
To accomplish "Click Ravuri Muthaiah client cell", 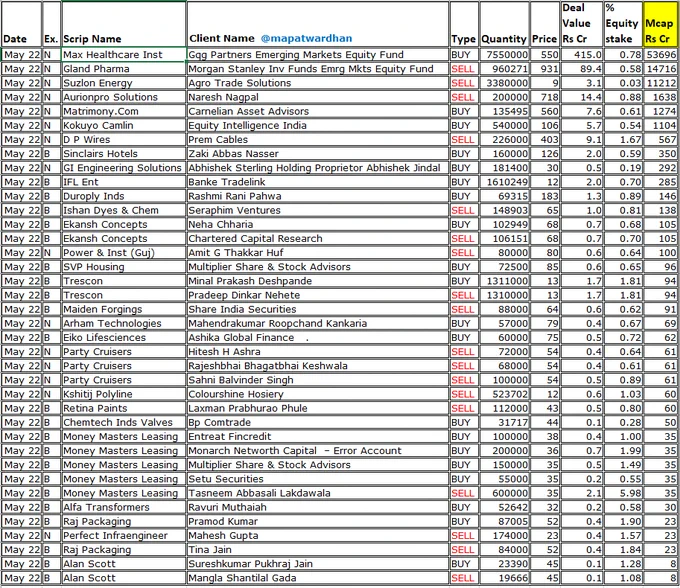I will pyautogui.click(x=318, y=507).
